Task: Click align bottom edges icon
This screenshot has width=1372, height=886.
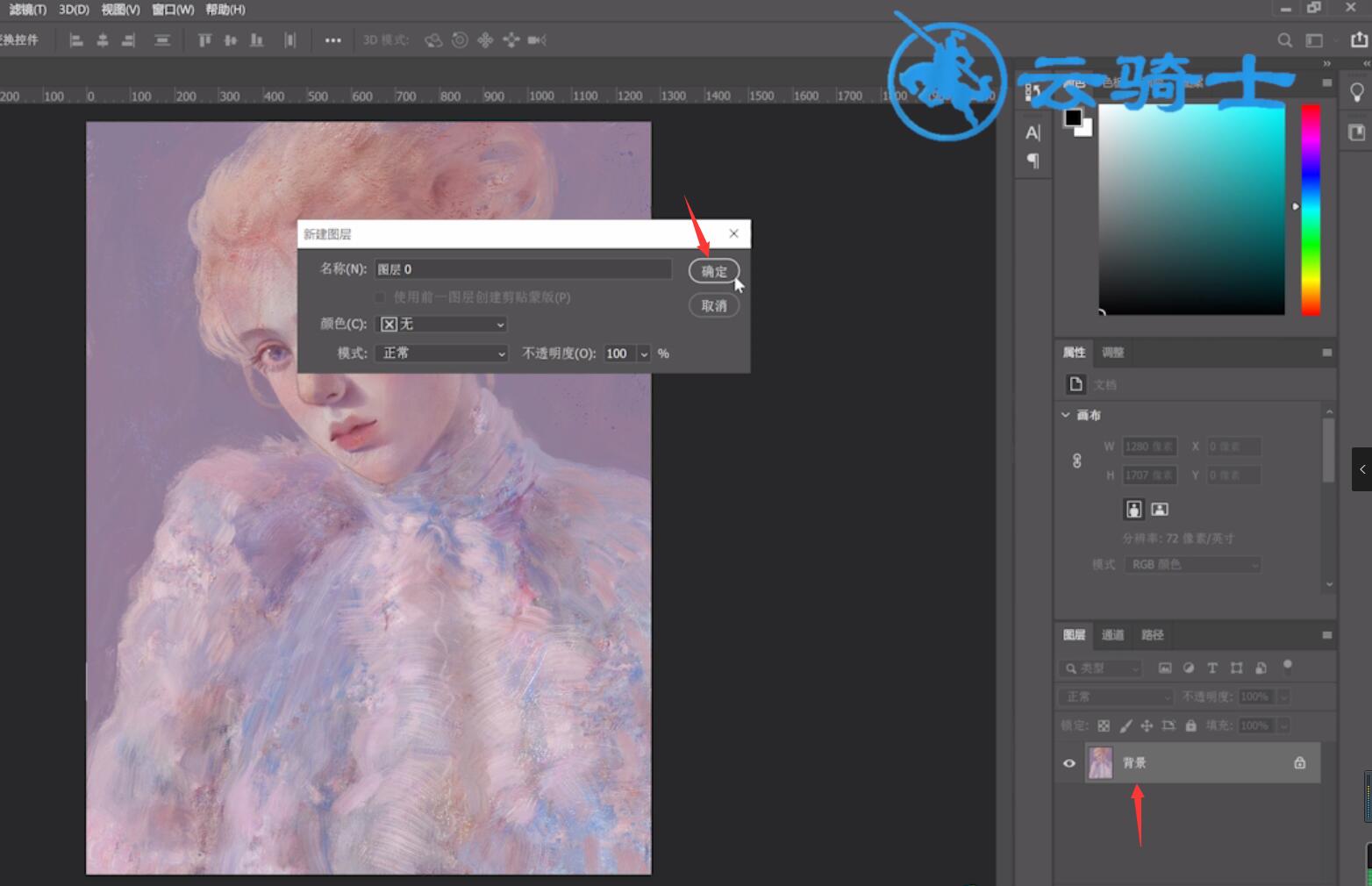Action: [x=257, y=40]
